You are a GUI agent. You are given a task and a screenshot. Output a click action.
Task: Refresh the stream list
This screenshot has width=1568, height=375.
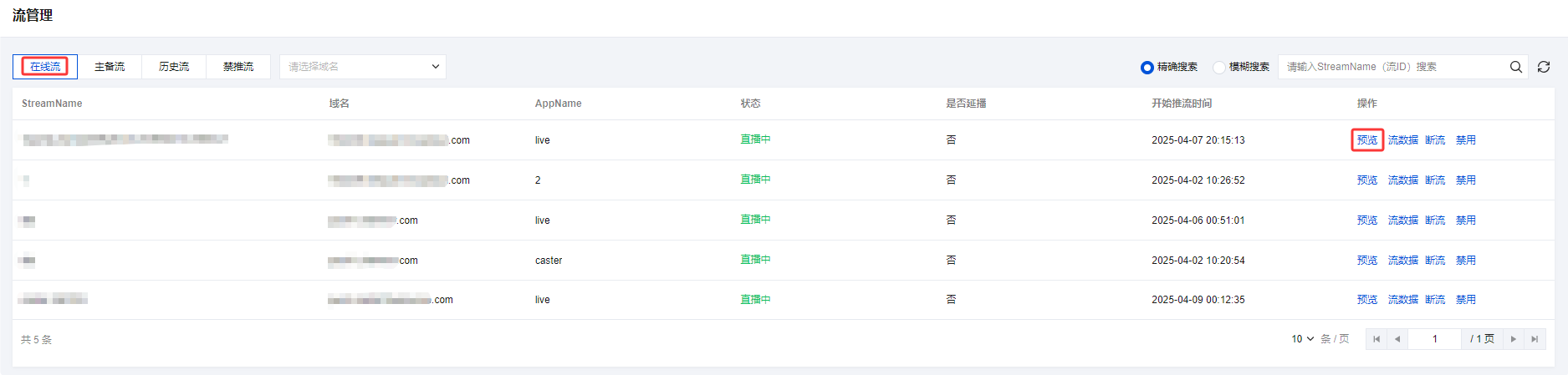pos(1544,67)
